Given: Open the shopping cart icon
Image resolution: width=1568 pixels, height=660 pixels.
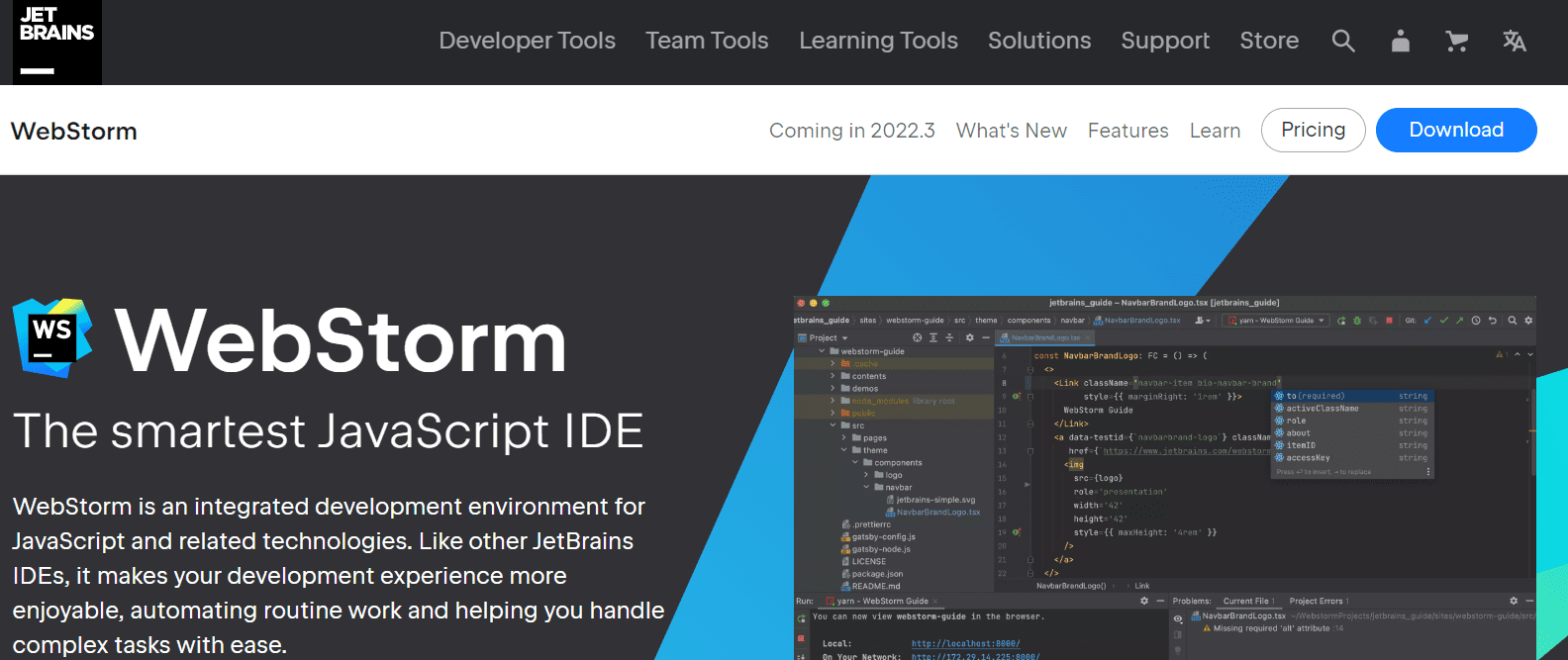Looking at the screenshot, I should [x=1456, y=41].
